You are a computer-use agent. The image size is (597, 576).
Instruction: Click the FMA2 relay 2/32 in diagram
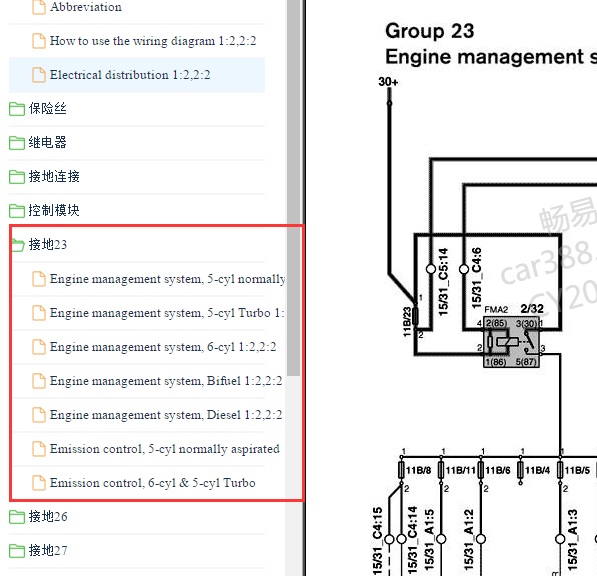click(511, 341)
